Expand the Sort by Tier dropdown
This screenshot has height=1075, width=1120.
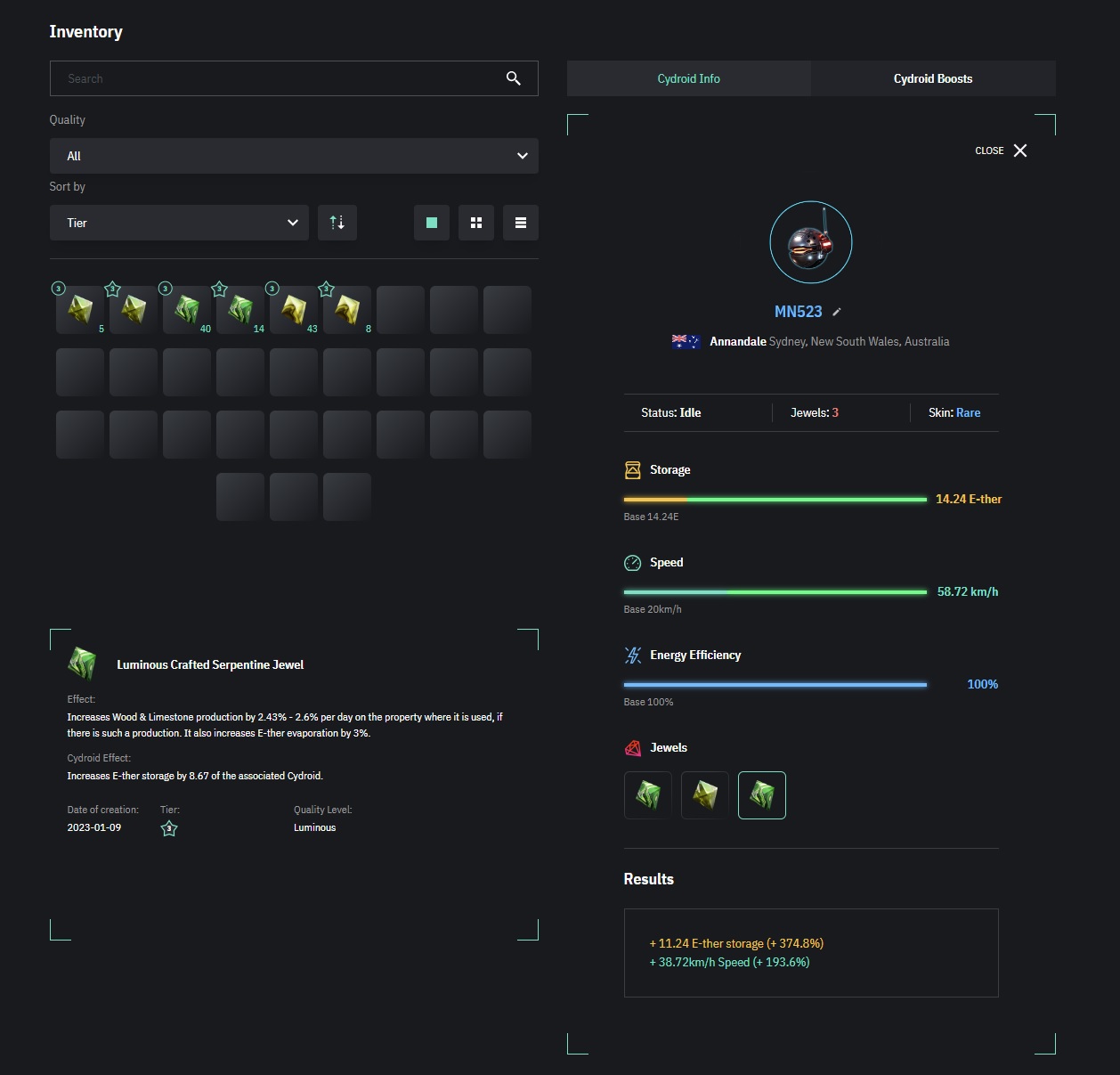point(179,223)
